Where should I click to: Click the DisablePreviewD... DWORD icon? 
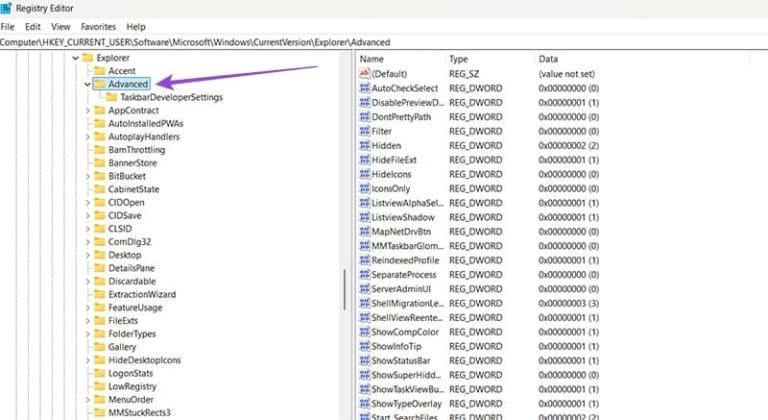(364, 102)
